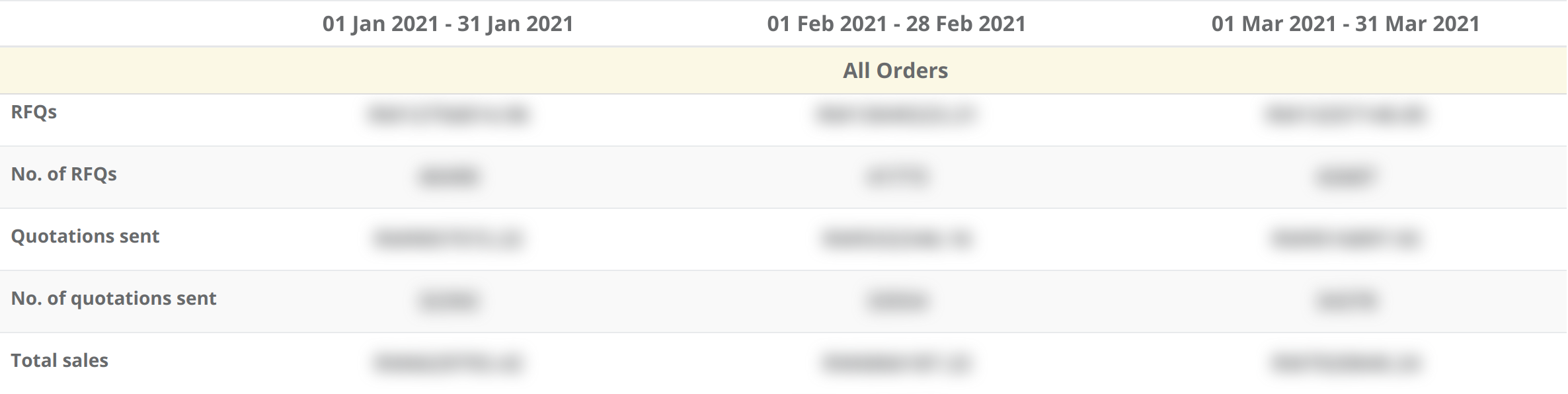Select the Total sales row label

coord(59,360)
